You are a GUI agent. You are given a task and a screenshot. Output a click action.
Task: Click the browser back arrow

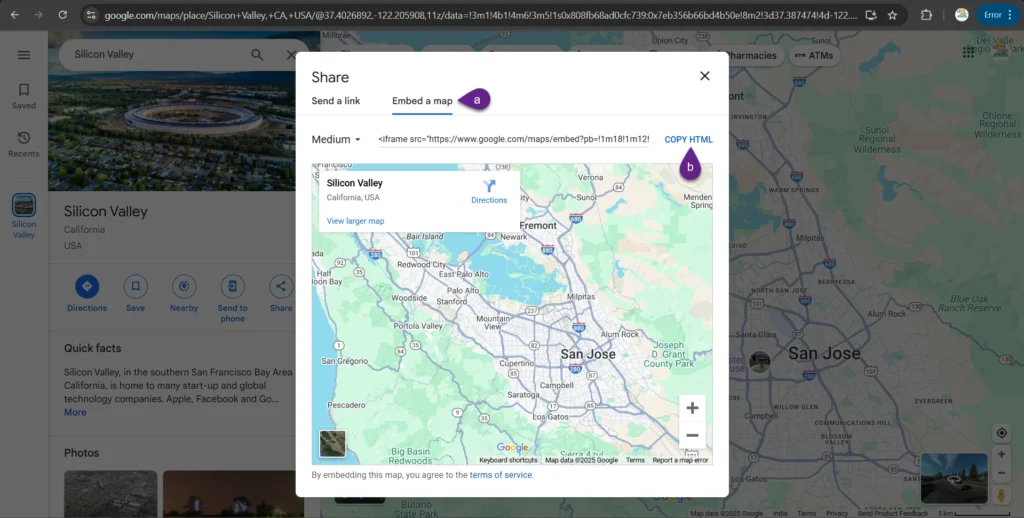click(x=14, y=14)
